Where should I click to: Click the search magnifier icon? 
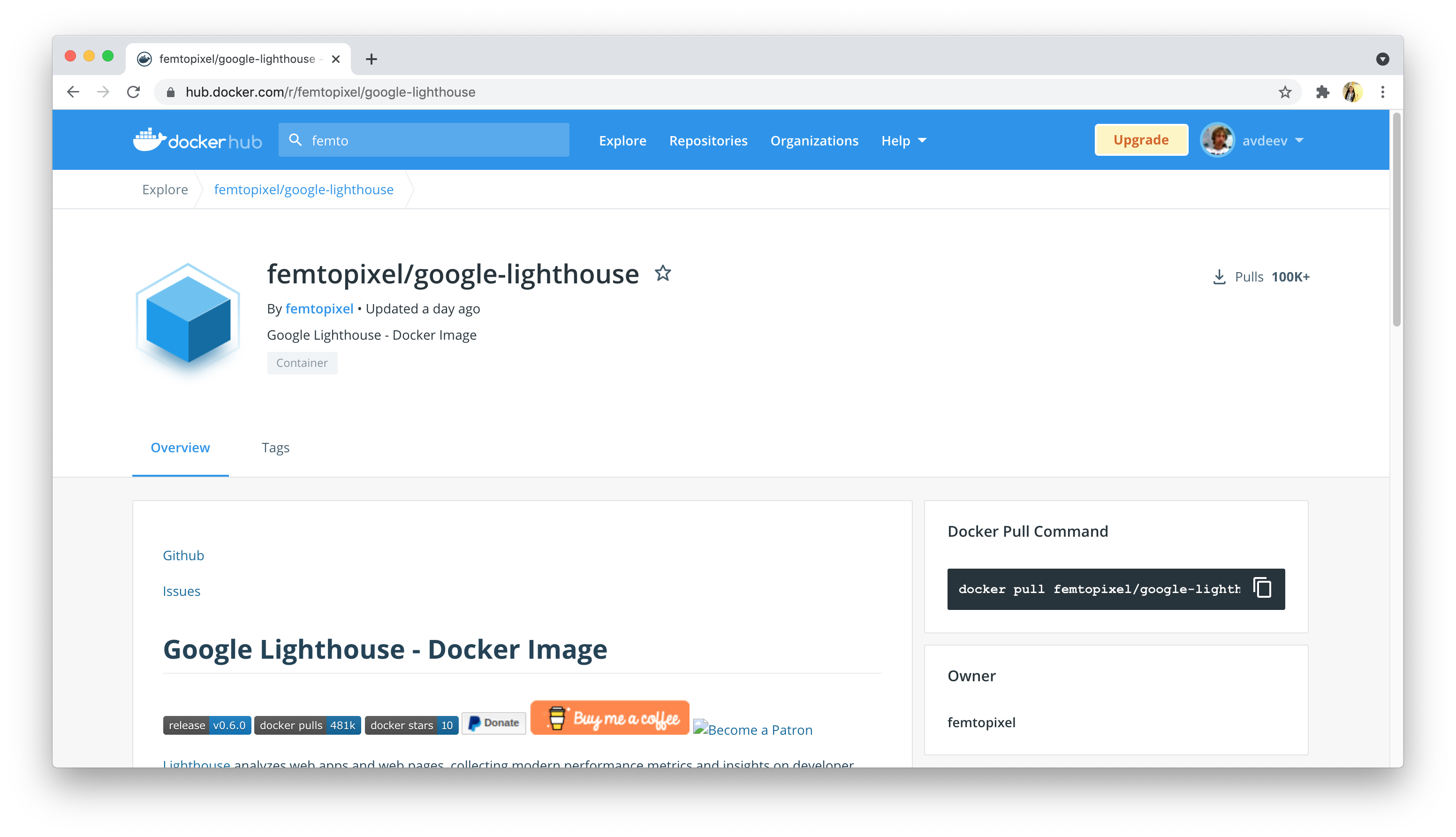click(296, 140)
